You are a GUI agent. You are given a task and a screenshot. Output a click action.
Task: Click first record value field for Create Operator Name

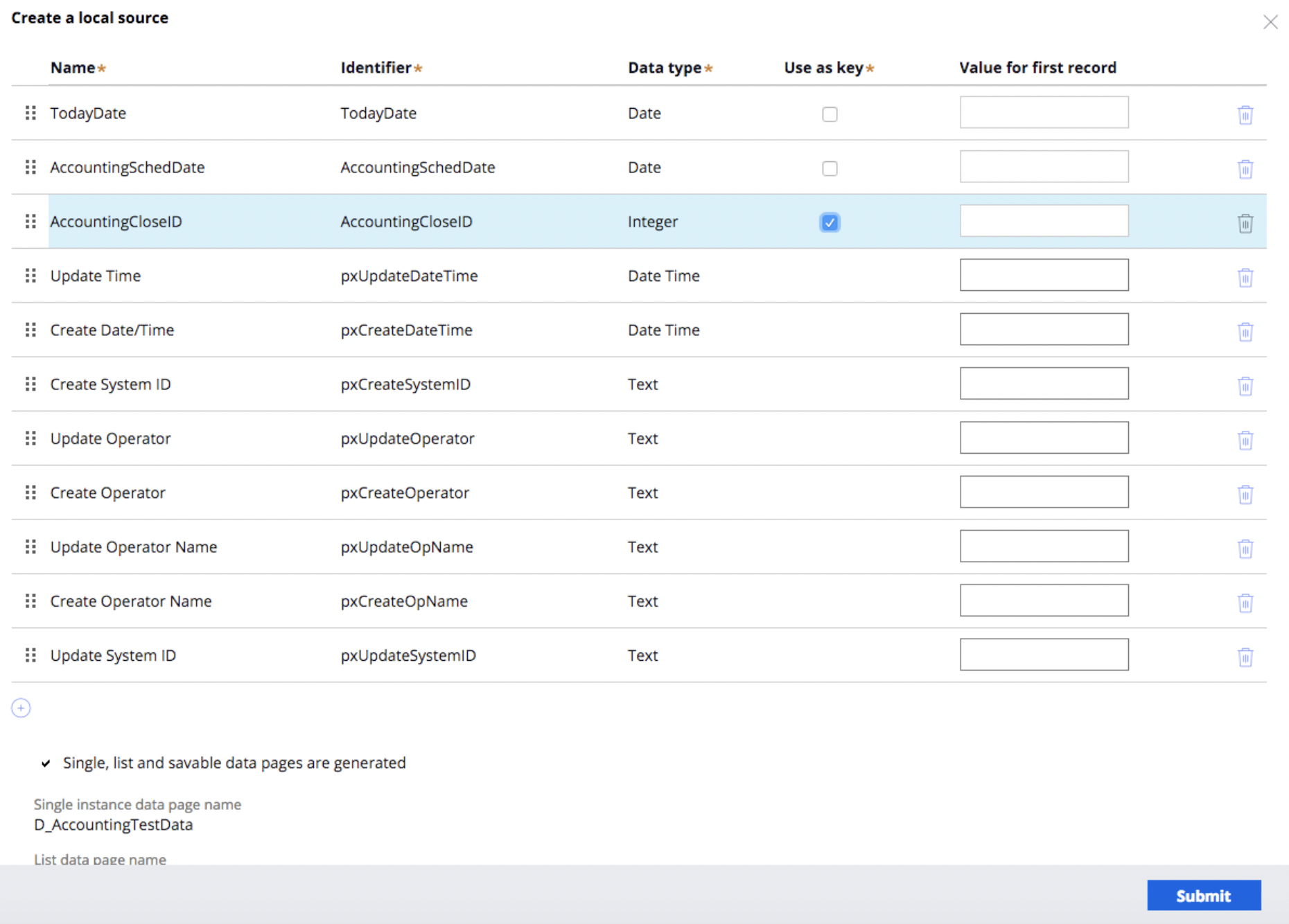pyautogui.click(x=1044, y=601)
